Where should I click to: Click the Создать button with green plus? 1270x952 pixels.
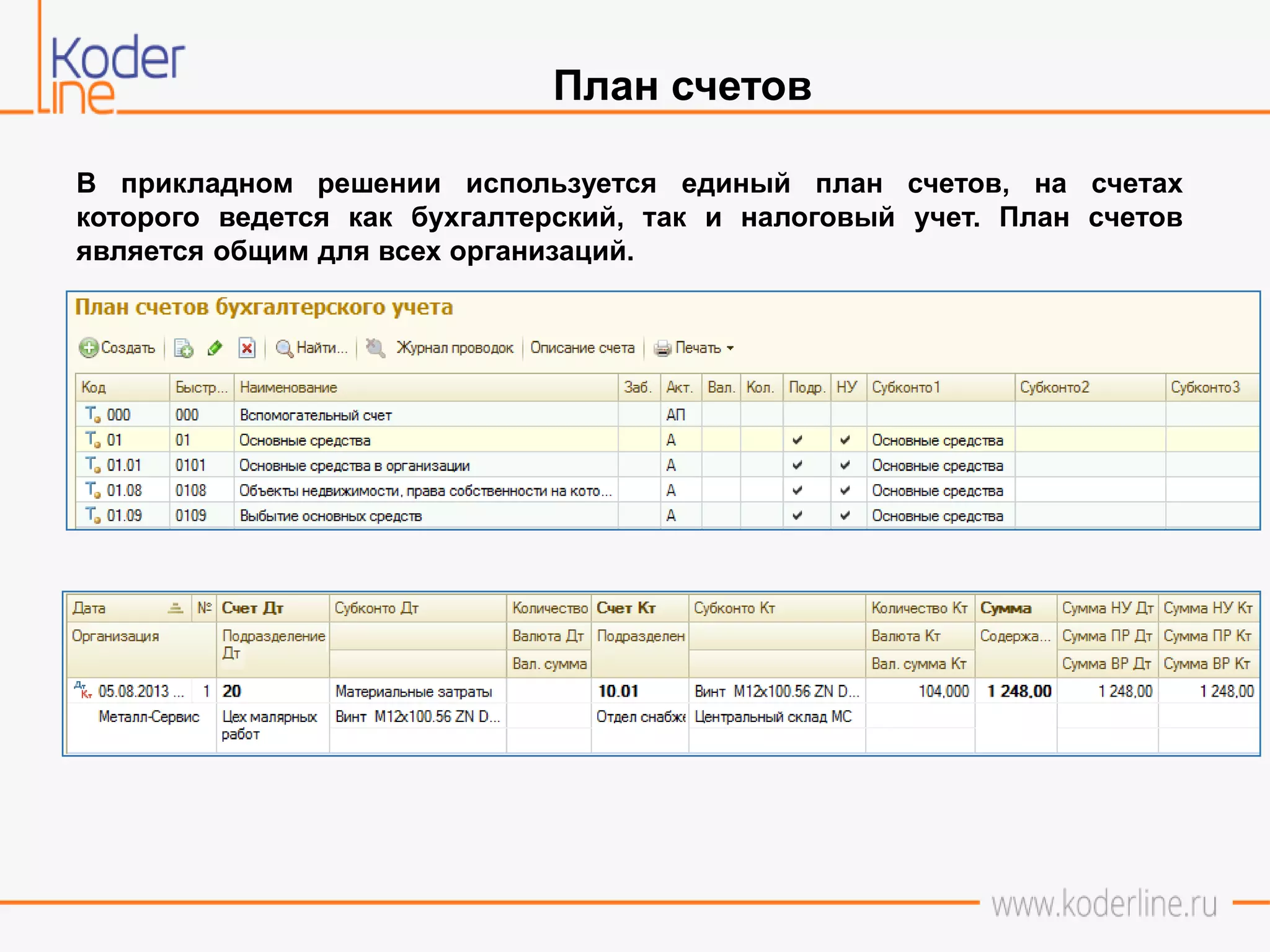pyautogui.click(x=117, y=348)
